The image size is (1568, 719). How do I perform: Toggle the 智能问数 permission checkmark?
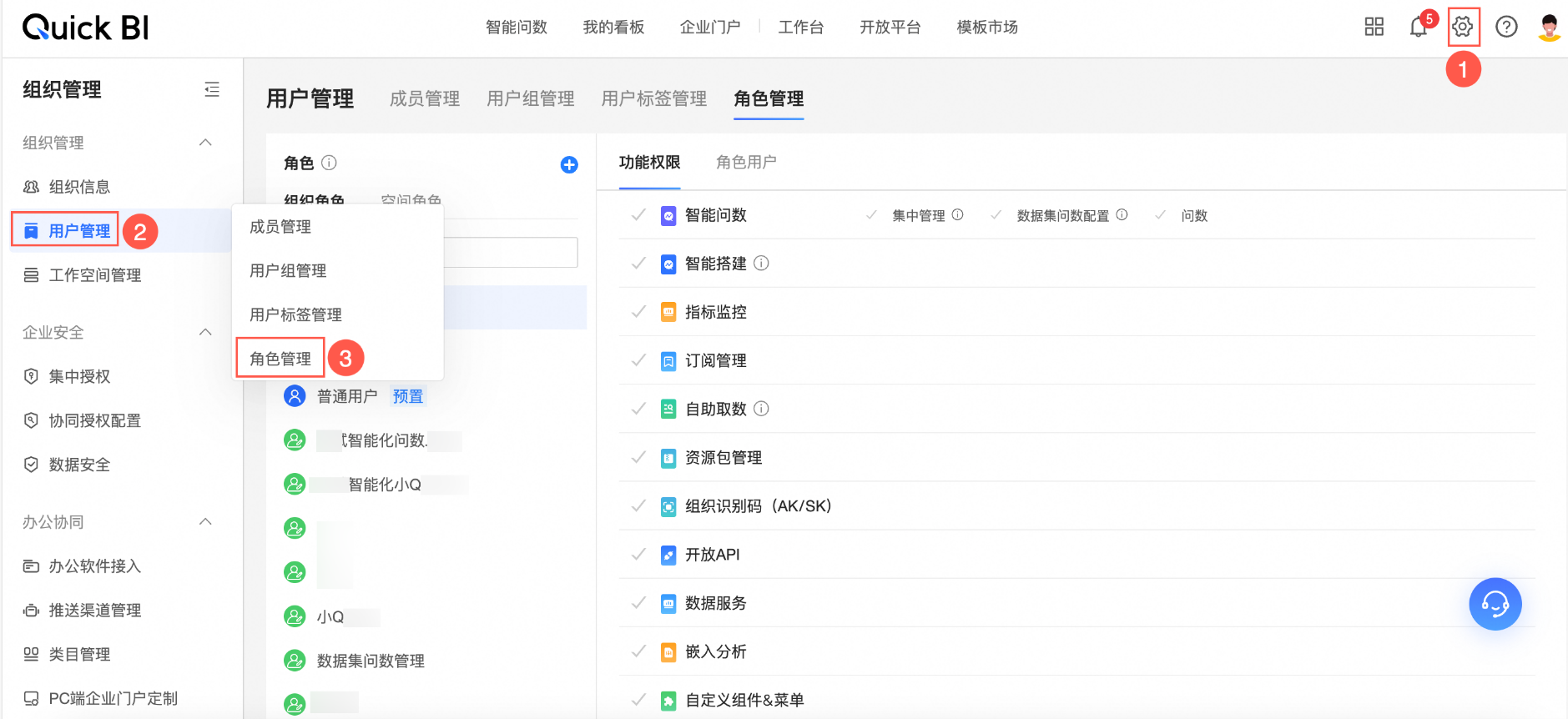(x=638, y=215)
